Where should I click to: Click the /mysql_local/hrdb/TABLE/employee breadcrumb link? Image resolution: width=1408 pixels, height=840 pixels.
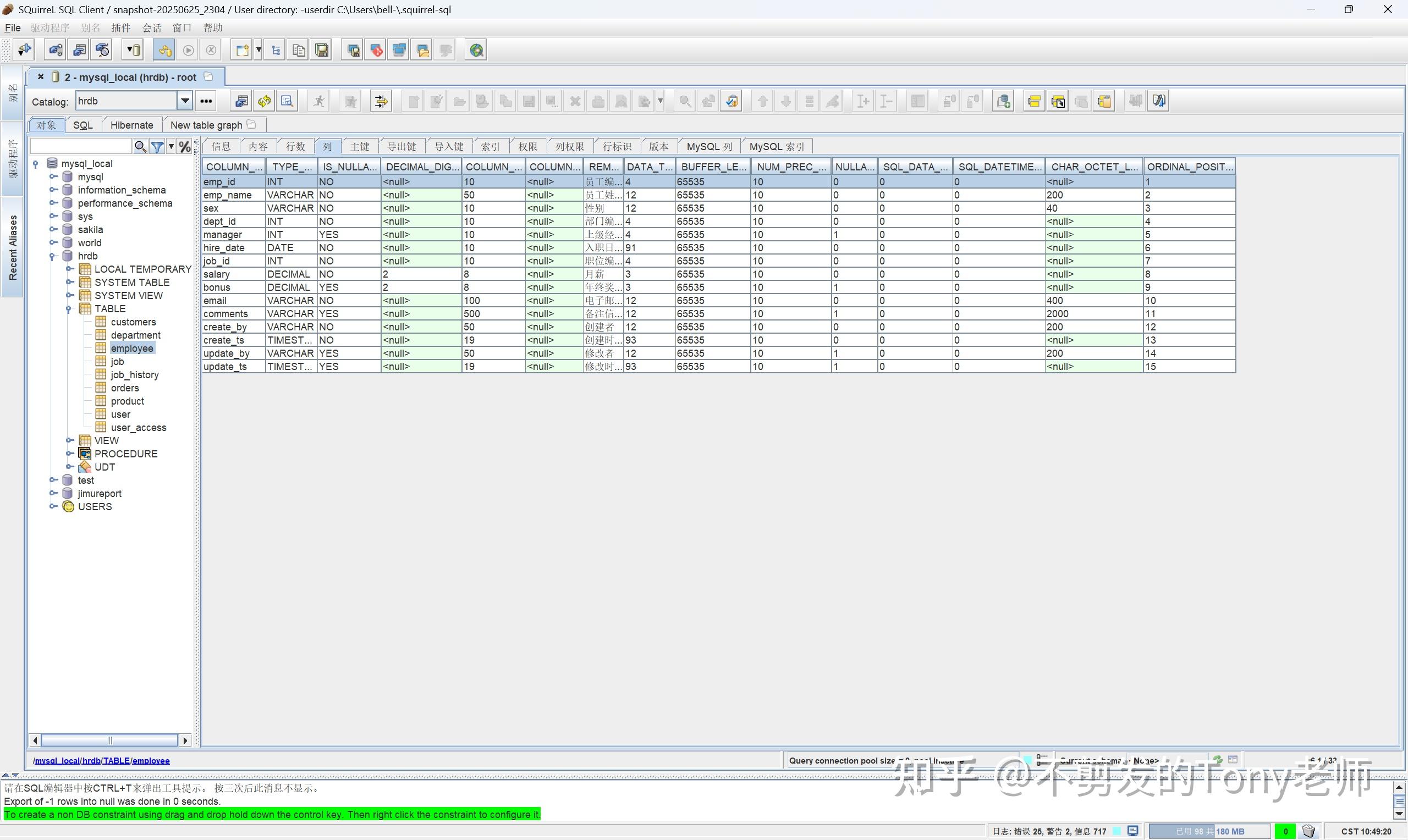(101, 760)
